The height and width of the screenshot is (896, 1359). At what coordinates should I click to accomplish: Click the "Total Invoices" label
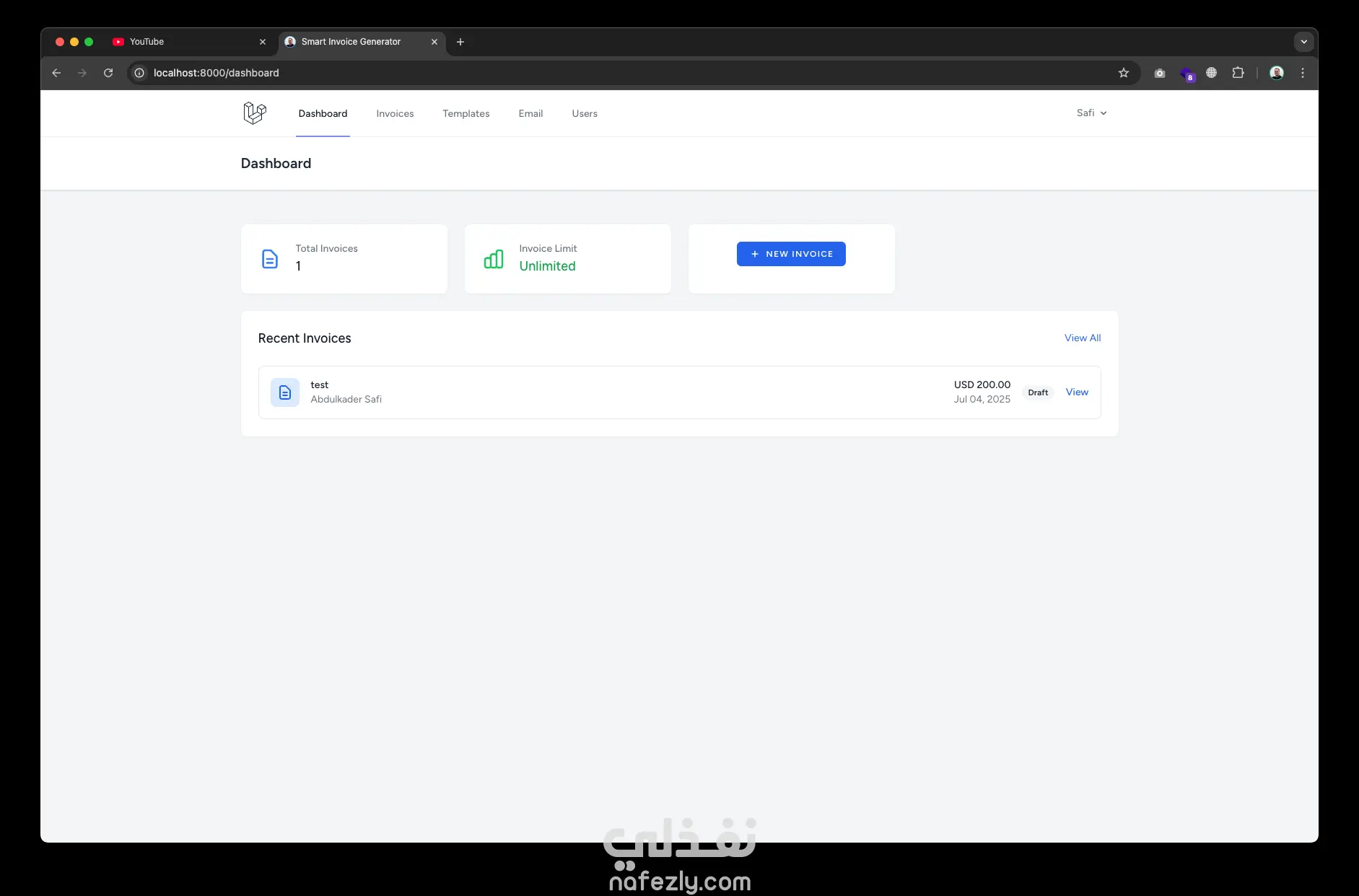(327, 249)
